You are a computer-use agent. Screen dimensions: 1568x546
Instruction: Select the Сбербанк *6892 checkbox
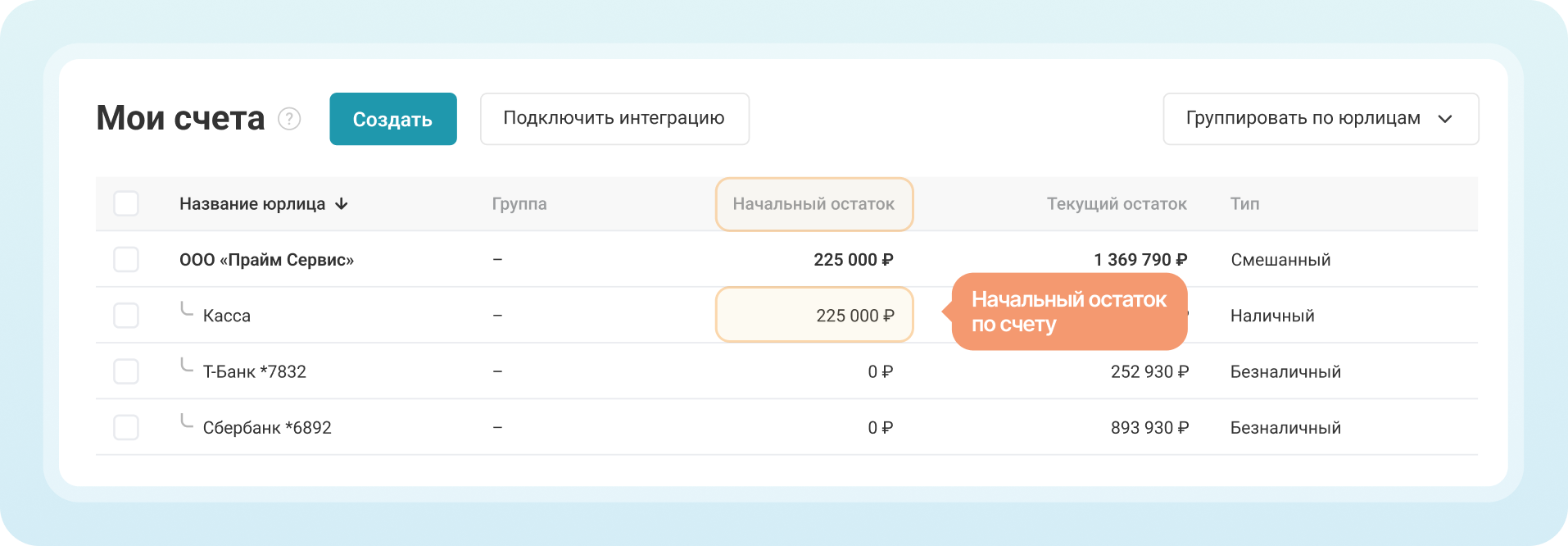pos(126,427)
